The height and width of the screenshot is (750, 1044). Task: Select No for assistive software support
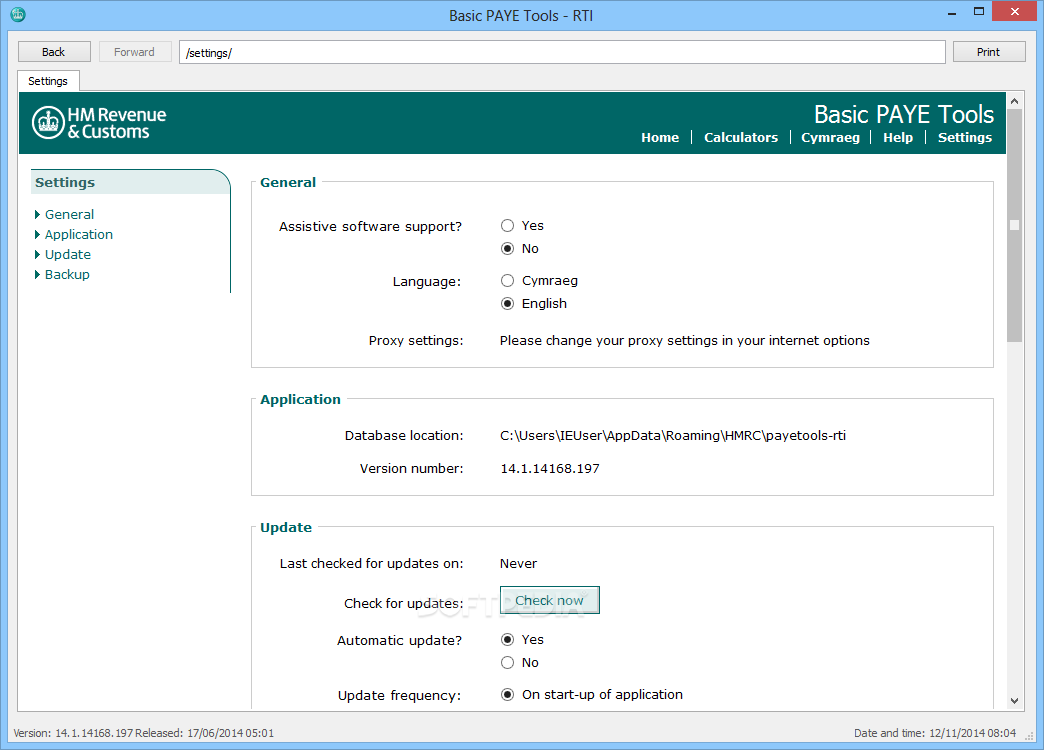coord(507,248)
